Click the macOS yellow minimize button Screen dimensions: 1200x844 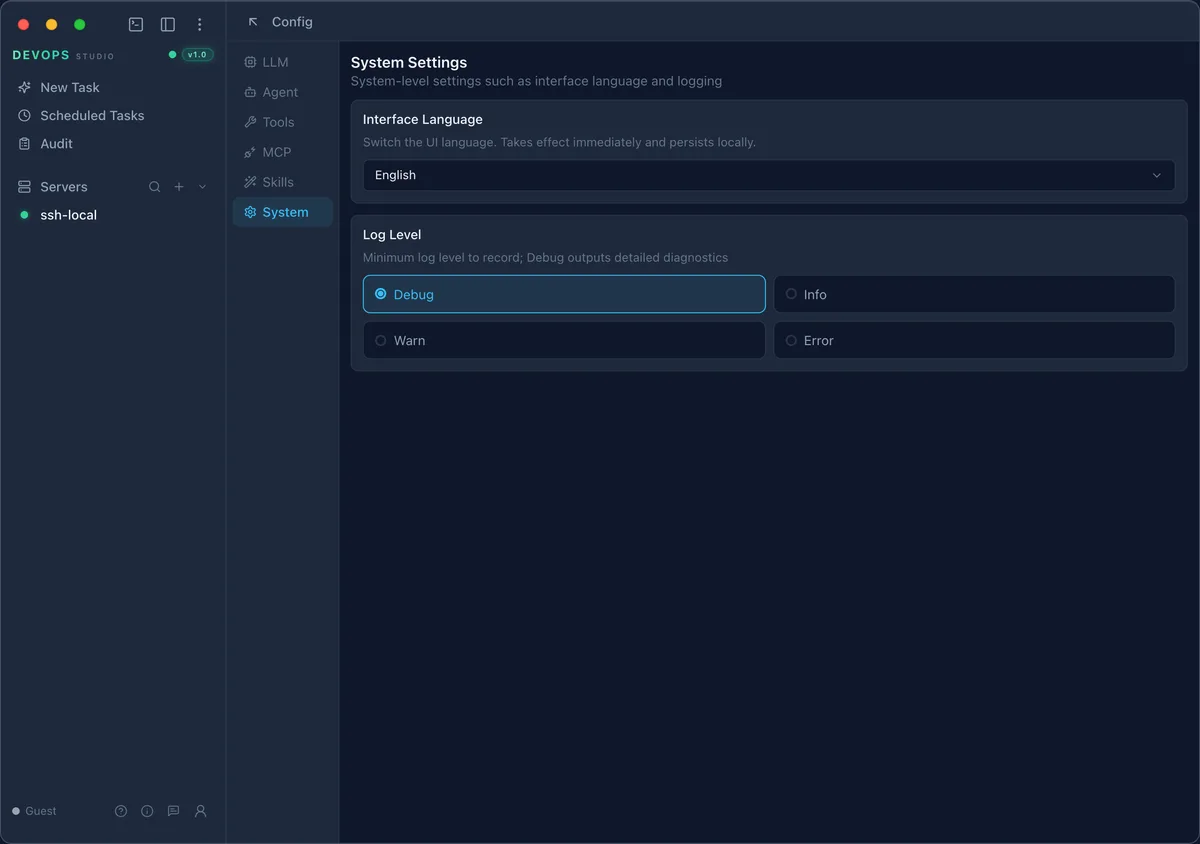click(x=52, y=24)
